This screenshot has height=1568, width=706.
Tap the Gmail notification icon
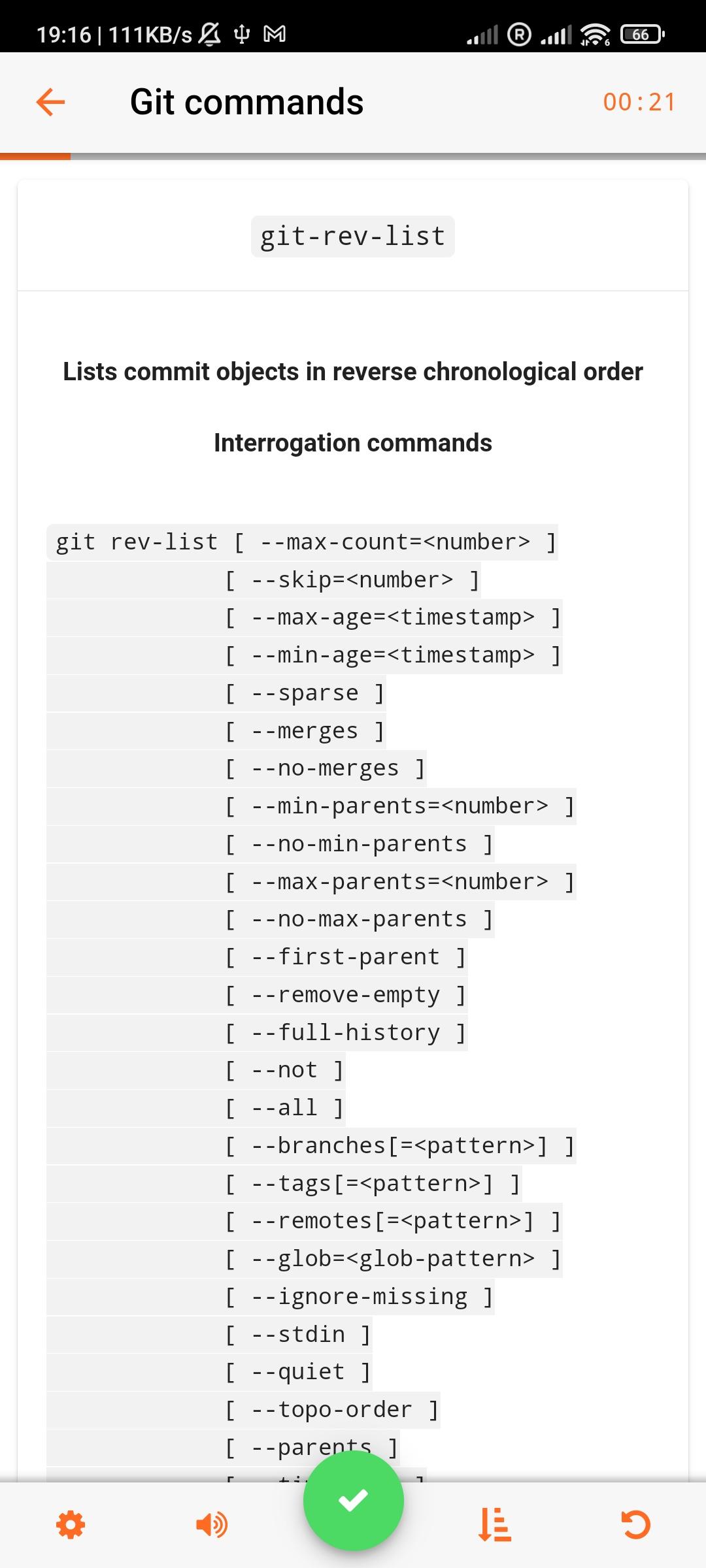(x=275, y=34)
